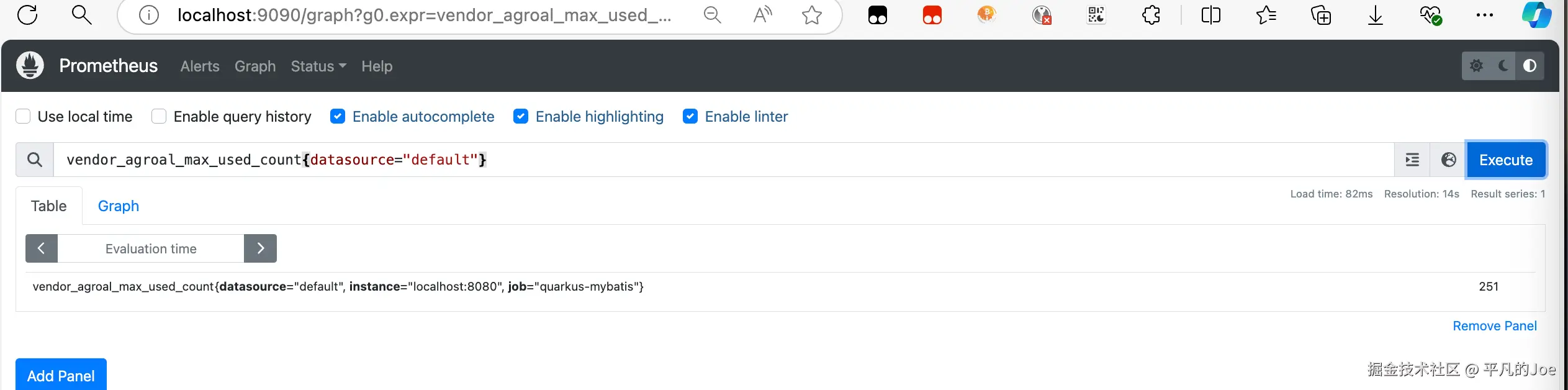Expand the Status dropdown menu
The width and height of the screenshot is (1568, 390).
318,66
